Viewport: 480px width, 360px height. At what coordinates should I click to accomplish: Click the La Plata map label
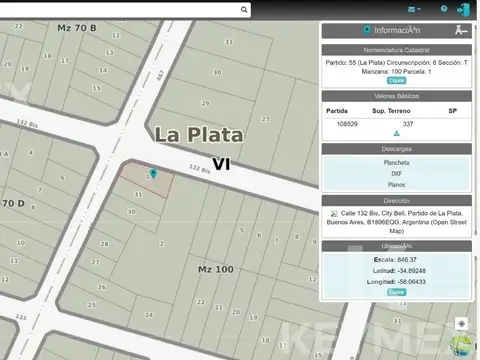coord(199,135)
